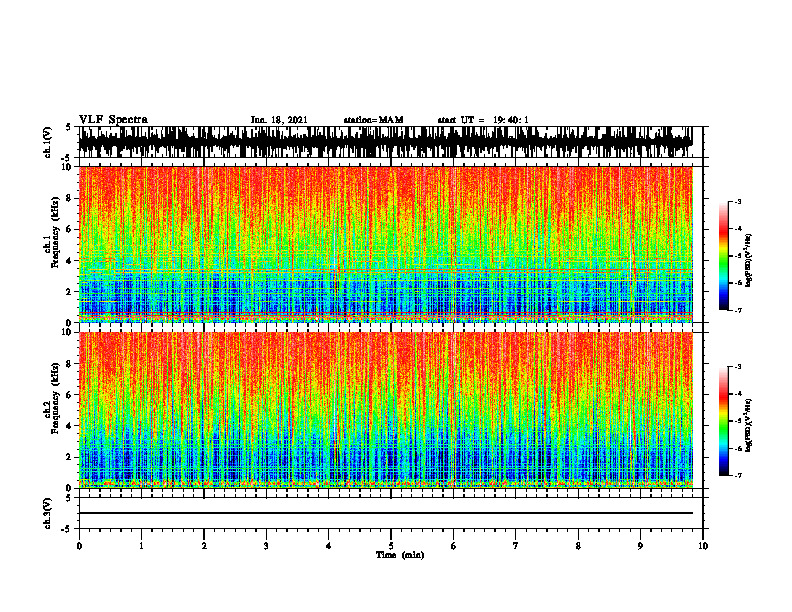Click time axis tick label 6

pos(454,546)
